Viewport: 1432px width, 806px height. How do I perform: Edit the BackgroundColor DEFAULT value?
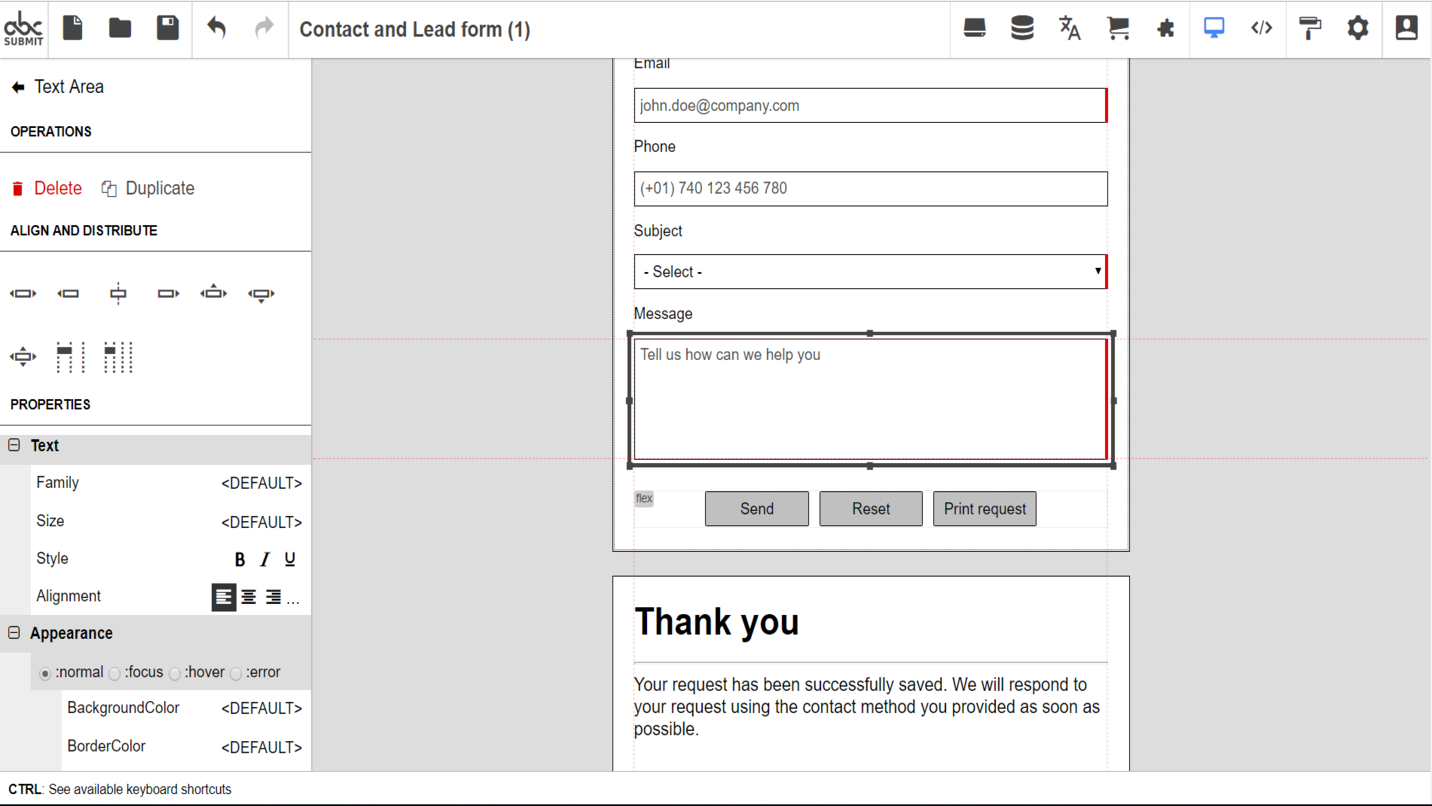click(261, 708)
